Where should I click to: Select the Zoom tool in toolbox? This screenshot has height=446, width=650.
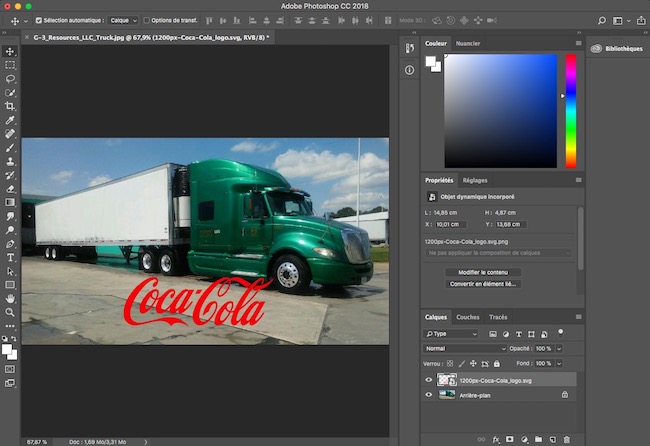point(10,312)
